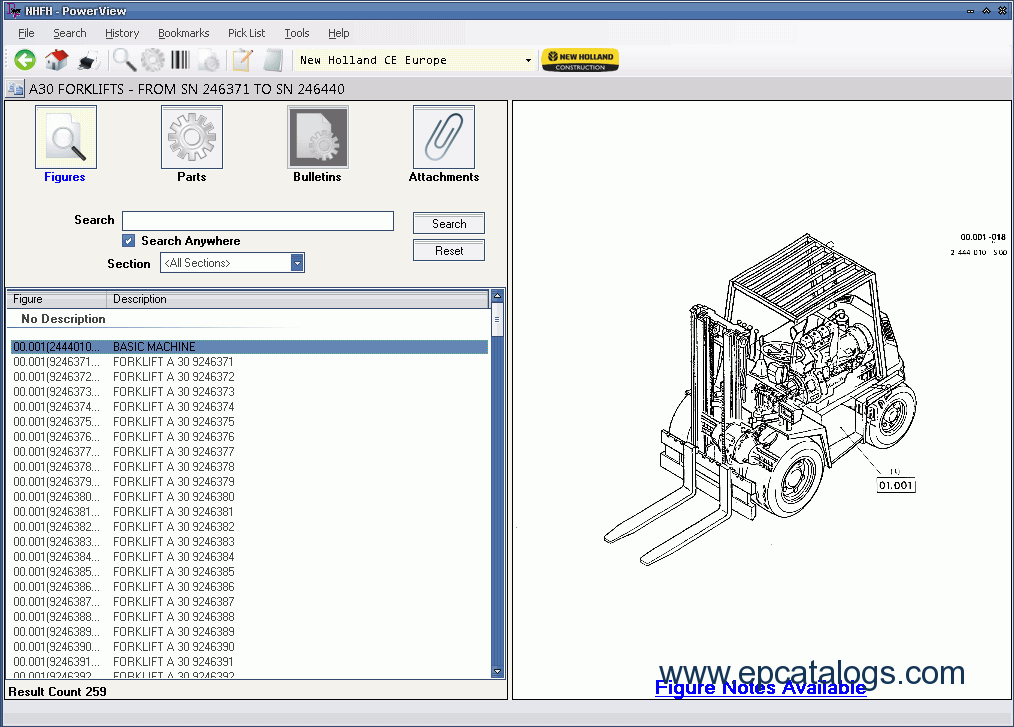Click the PowerView app icon in title bar
The height and width of the screenshot is (727, 1014).
(13, 10)
